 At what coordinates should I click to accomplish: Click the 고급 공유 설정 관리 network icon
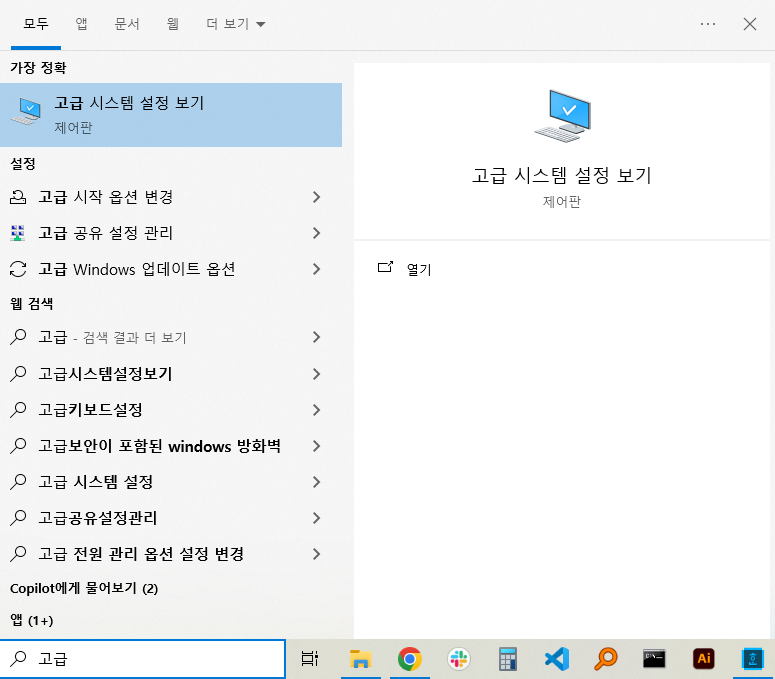pos(18,233)
